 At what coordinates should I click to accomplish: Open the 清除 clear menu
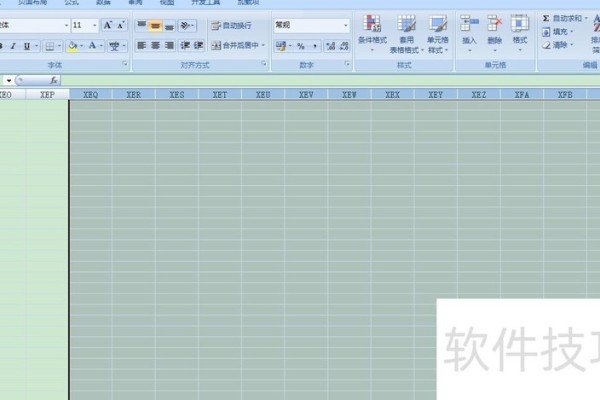click(x=558, y=45)
